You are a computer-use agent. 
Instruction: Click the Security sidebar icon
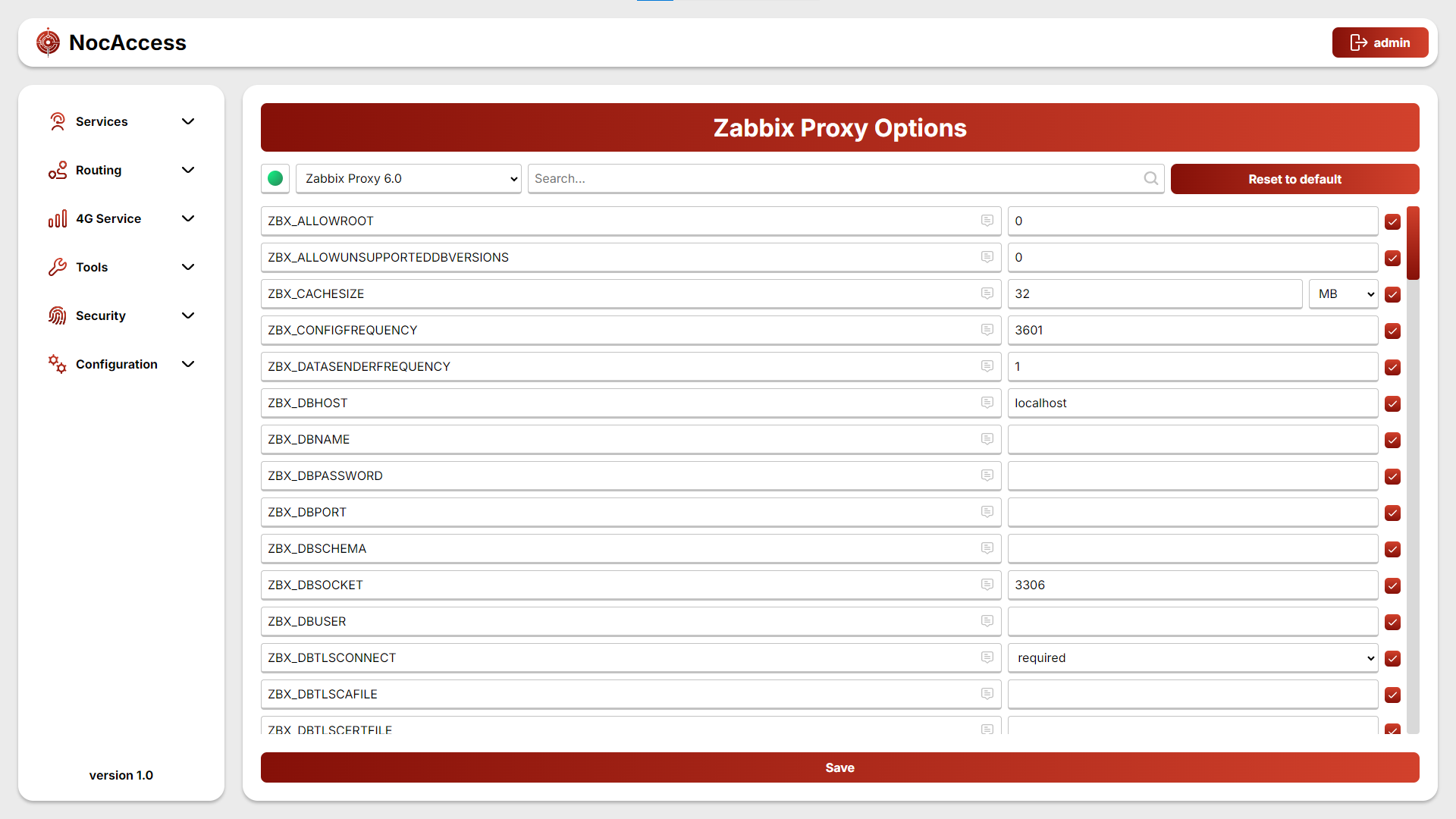(57, 315)
